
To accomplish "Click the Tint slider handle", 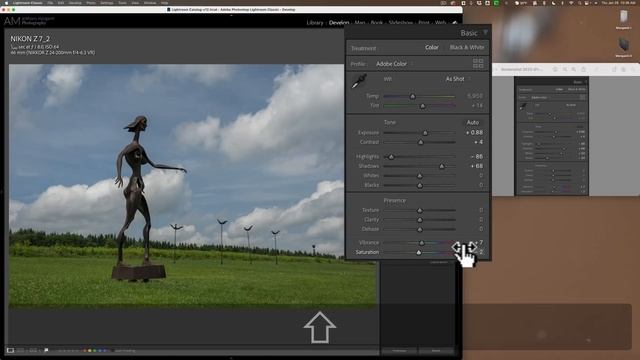I will point(422,106).
